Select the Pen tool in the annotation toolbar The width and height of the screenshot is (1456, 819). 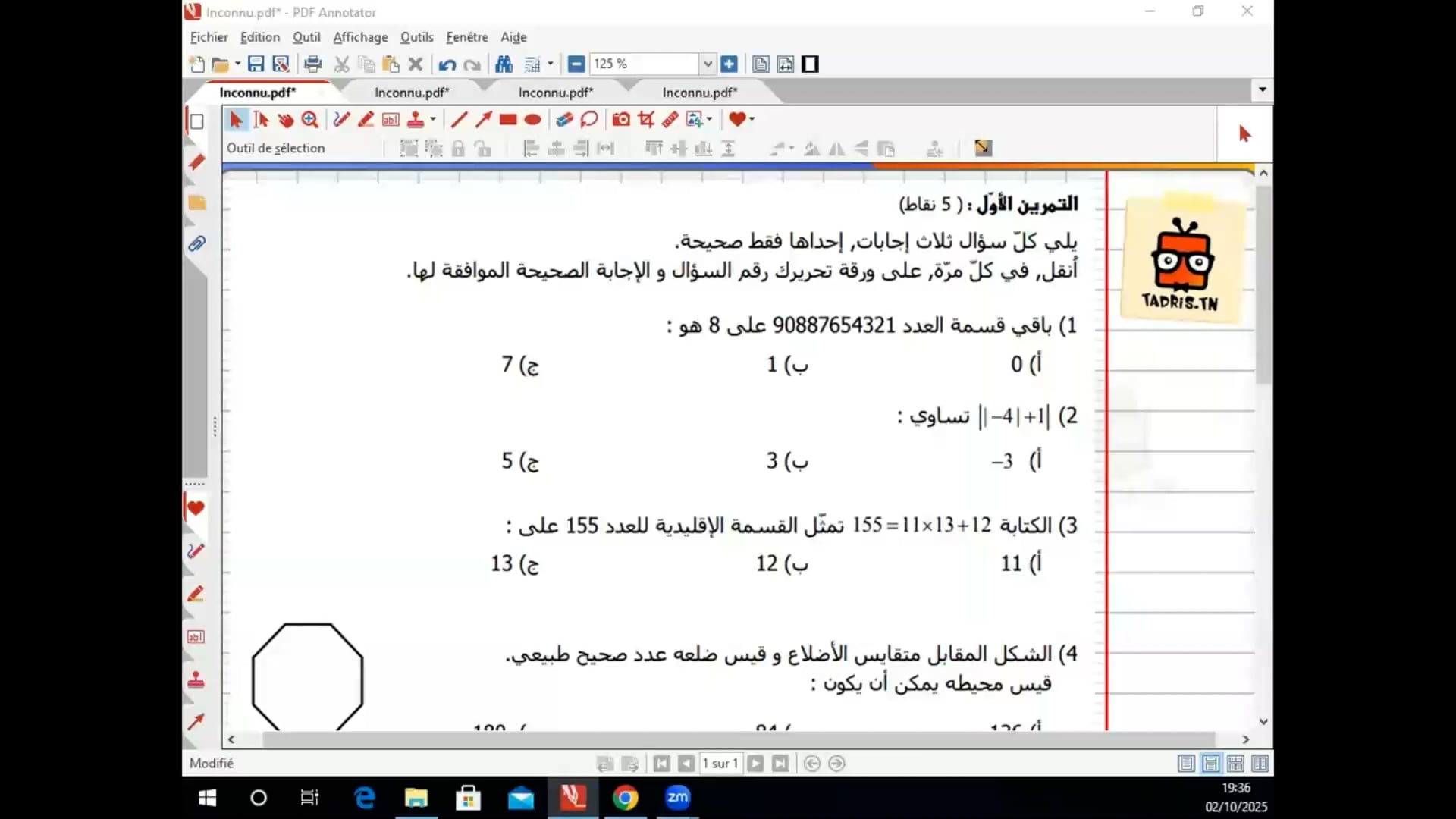coord(341,119)
